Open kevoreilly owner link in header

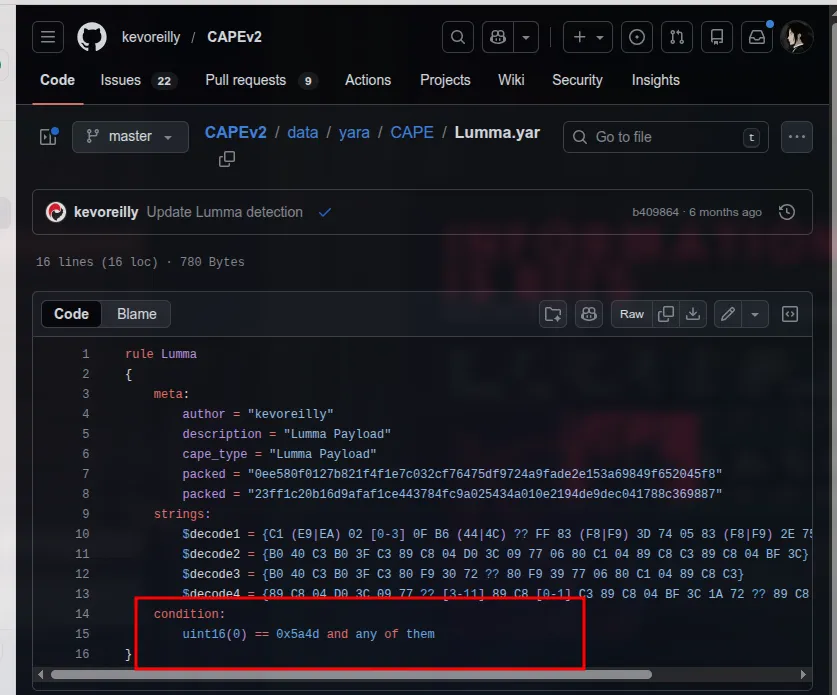click(x=151, y=37)
